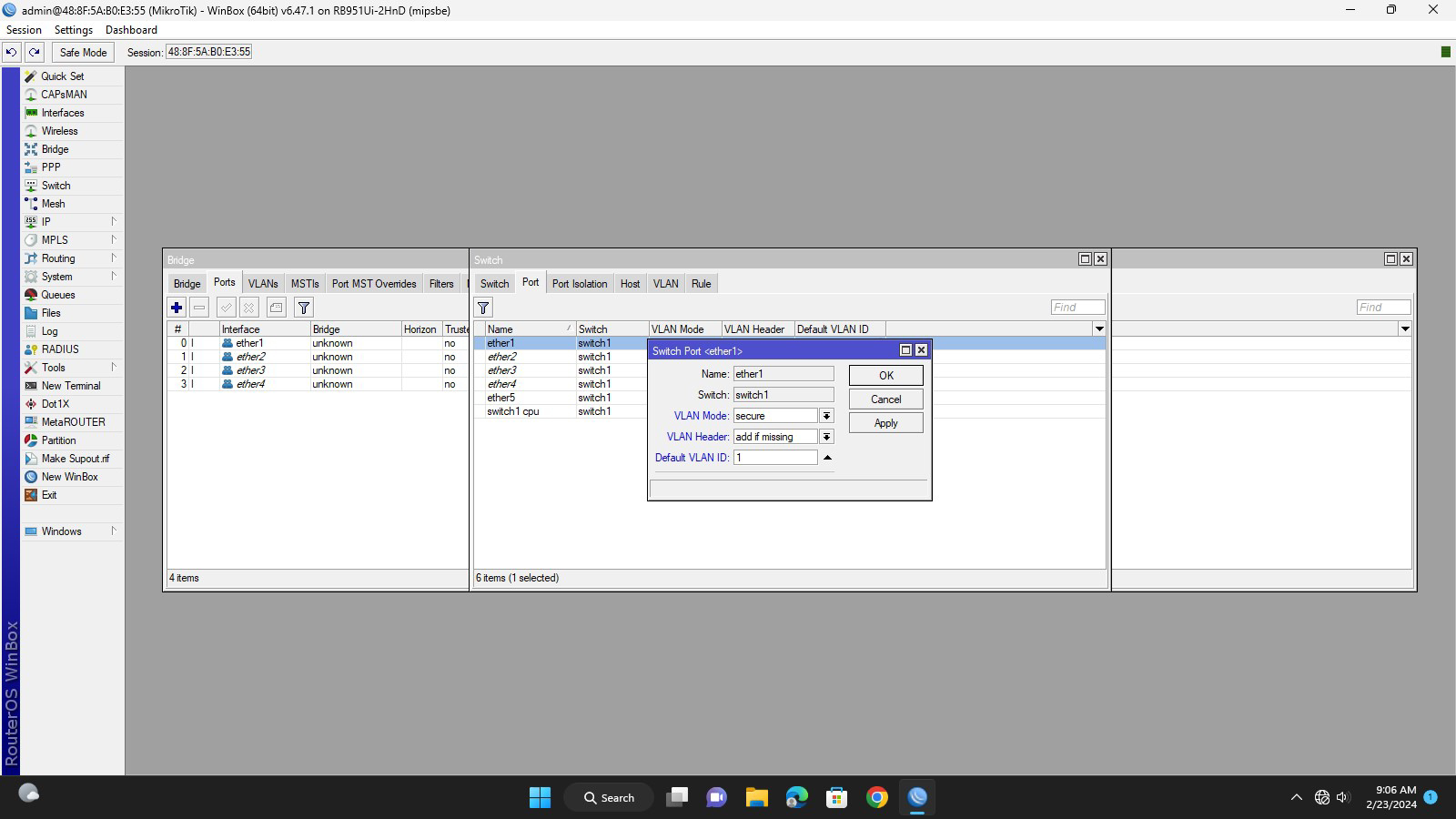Switch to the Port Isolation tab
This screenshot has height=819, width=1456.
coord(580,284)
